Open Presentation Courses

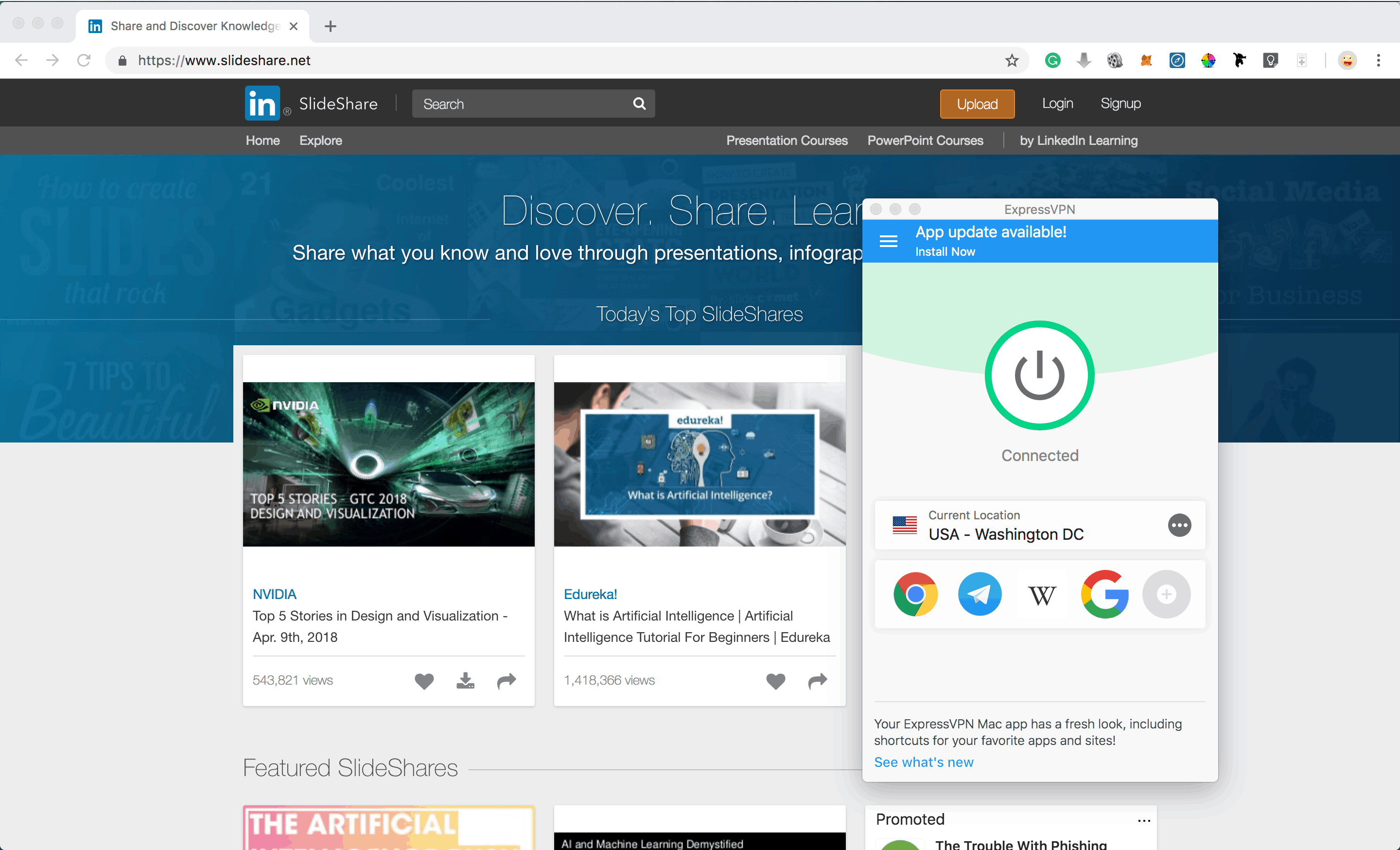click(x=787, y=141)
